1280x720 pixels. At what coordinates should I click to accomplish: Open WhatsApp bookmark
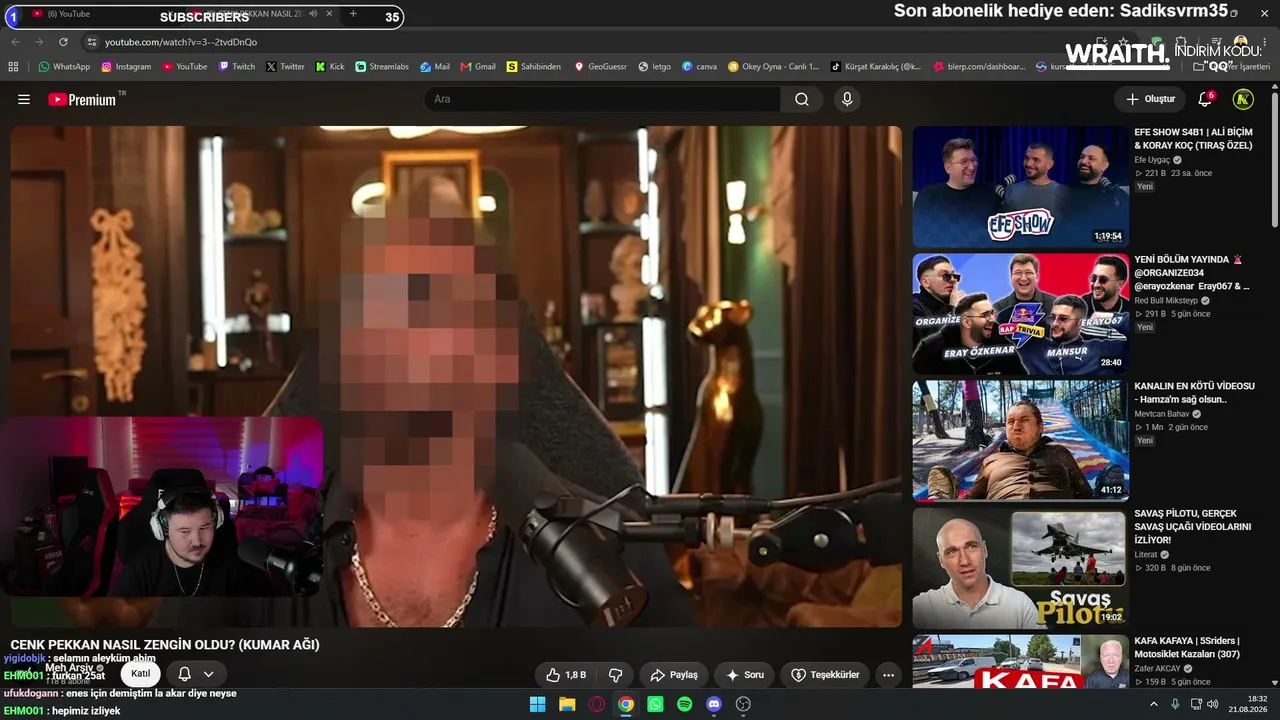coord(64,67)
